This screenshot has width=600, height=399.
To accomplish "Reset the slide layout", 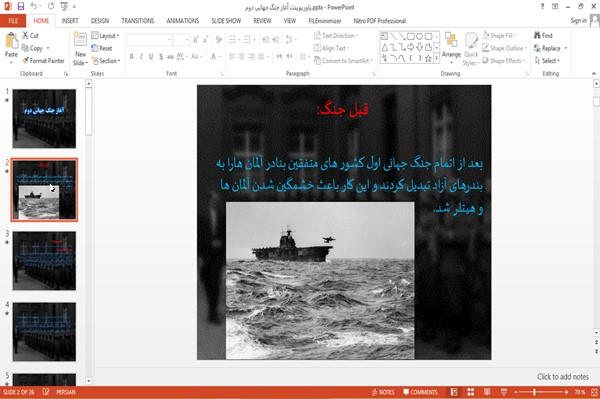I will (102, 48).
